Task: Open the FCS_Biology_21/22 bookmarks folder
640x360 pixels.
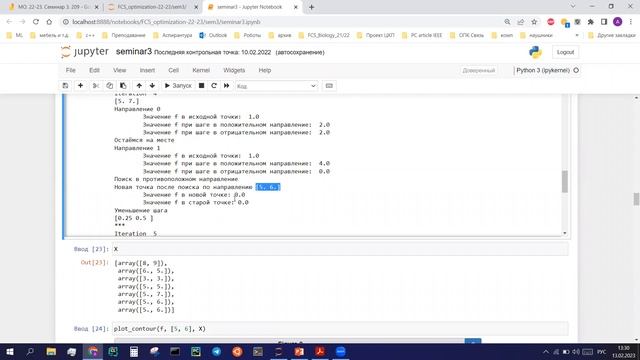Action: pyautogui.click(x=324, y=36)
